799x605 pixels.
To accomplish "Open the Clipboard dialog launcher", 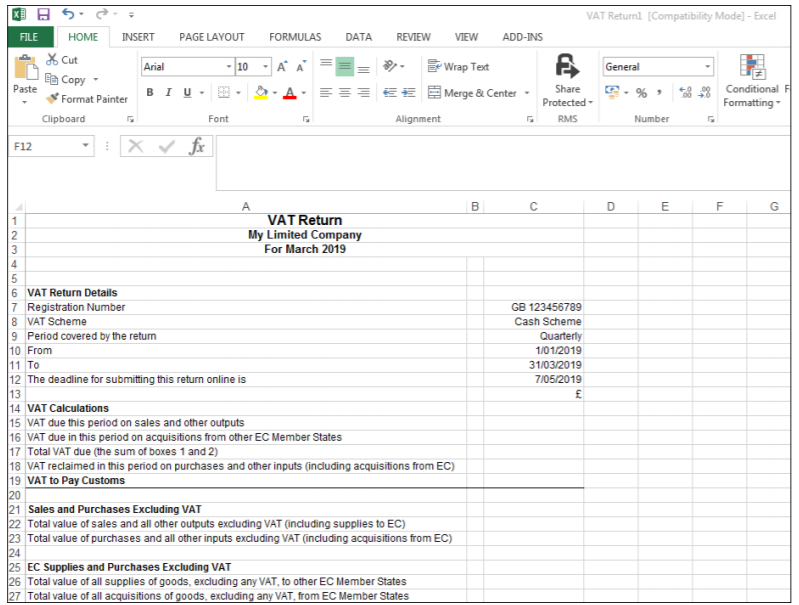I will (x=130, y=119).
